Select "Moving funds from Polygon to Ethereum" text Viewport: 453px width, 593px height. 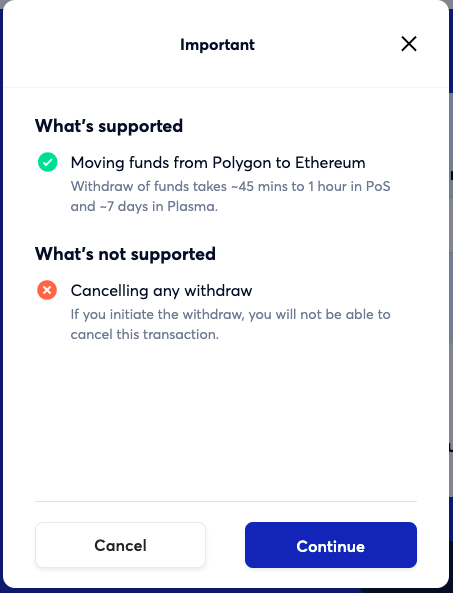click(218, 163)
